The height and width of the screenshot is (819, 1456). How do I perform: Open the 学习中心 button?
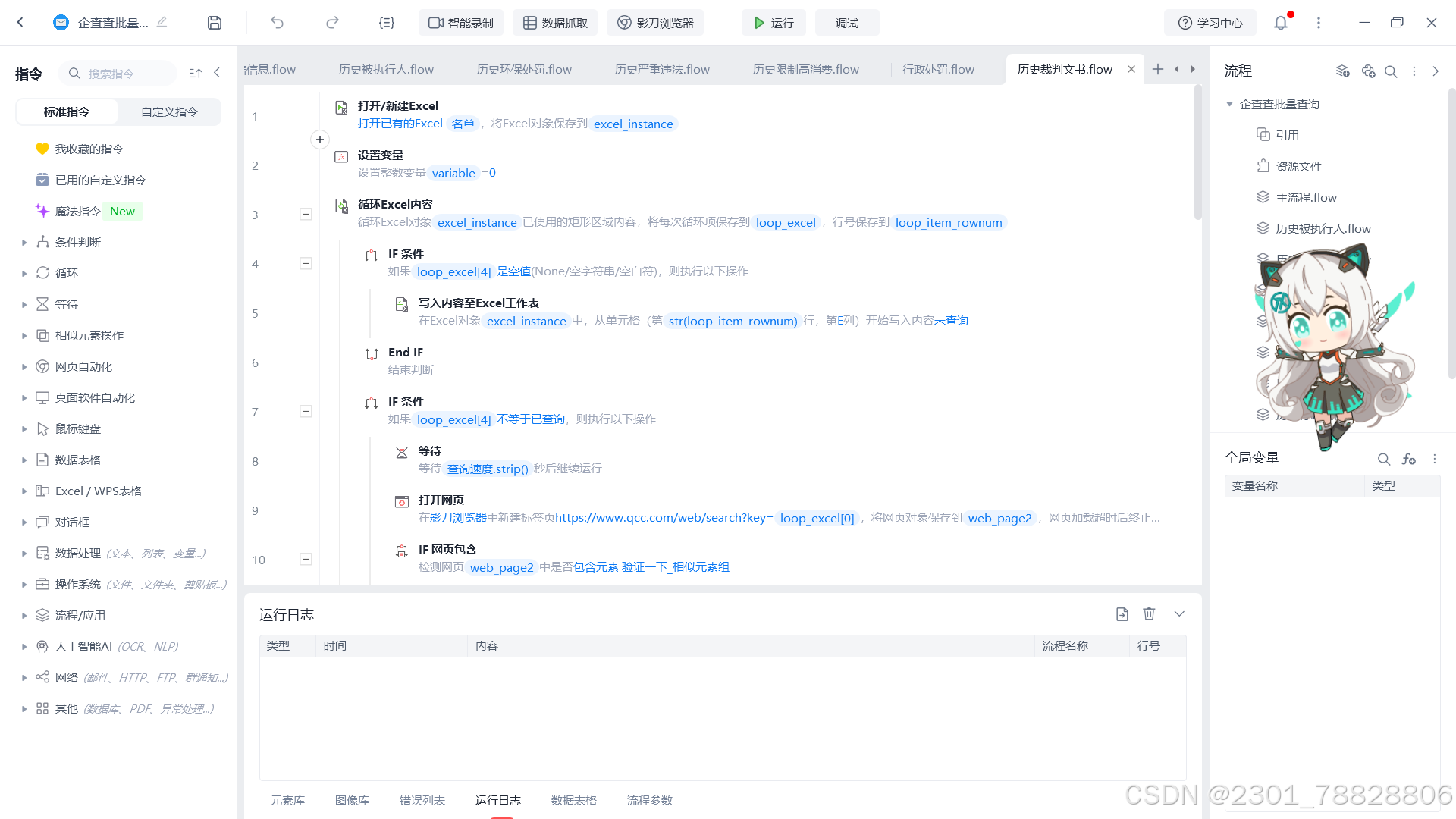pyautogui.click(x=1210, y=23)
